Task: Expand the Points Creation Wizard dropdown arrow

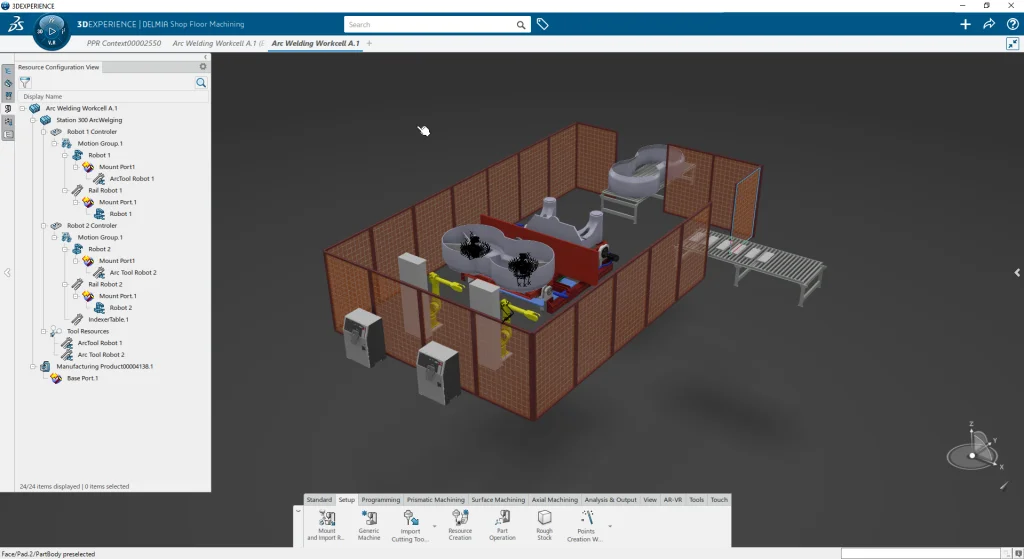Action: 610,525
